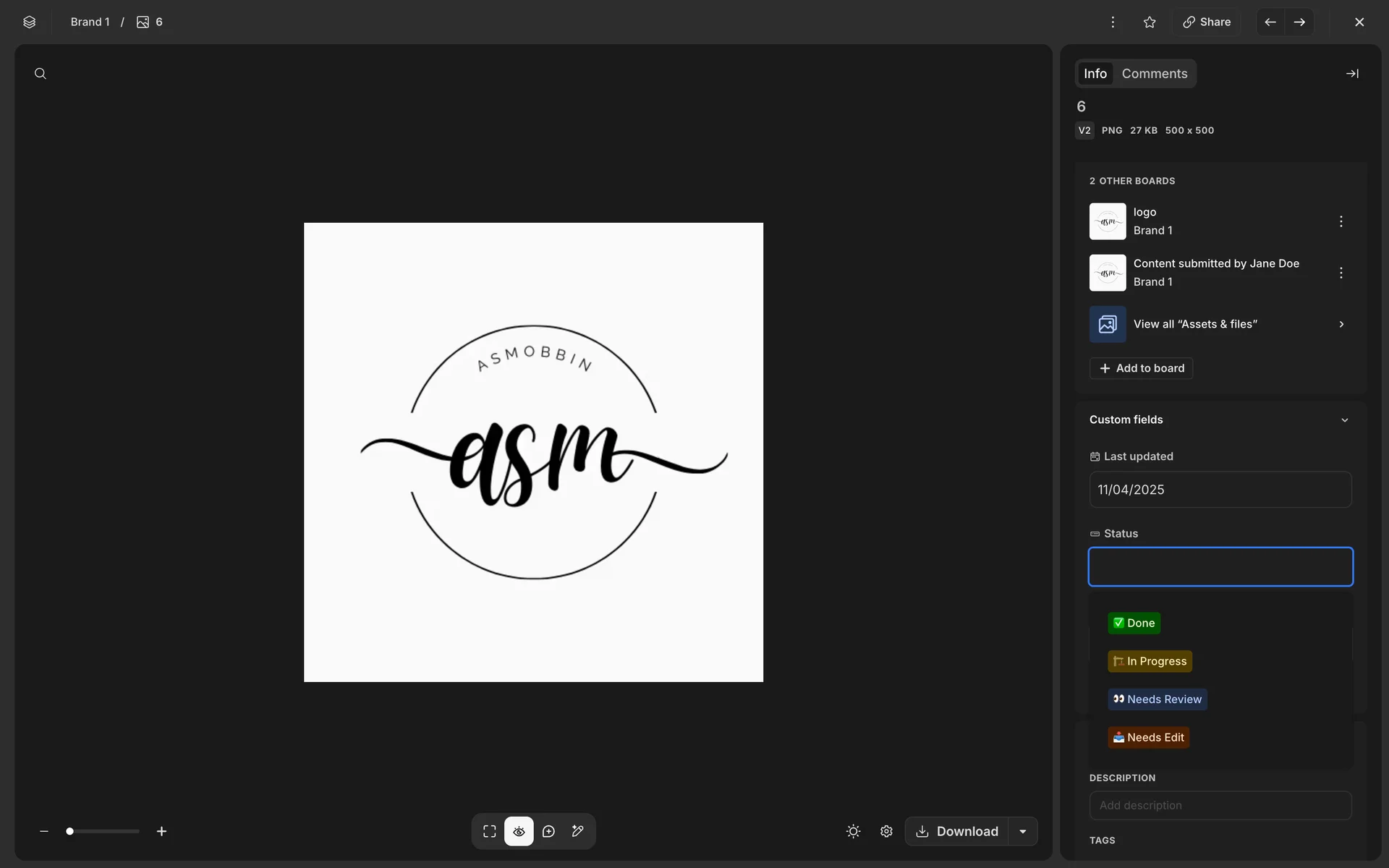Image resolution: width=1389 pixels, height=868 pixels.
Task: Toggle the eye preview mode button
Action: [519, 831]
